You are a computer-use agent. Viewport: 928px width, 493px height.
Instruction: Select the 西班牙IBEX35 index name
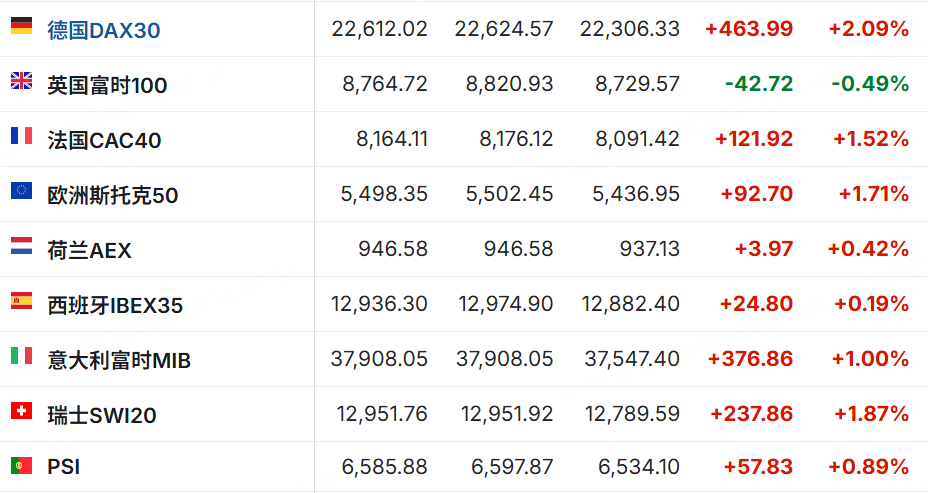(x=115, y=305)
